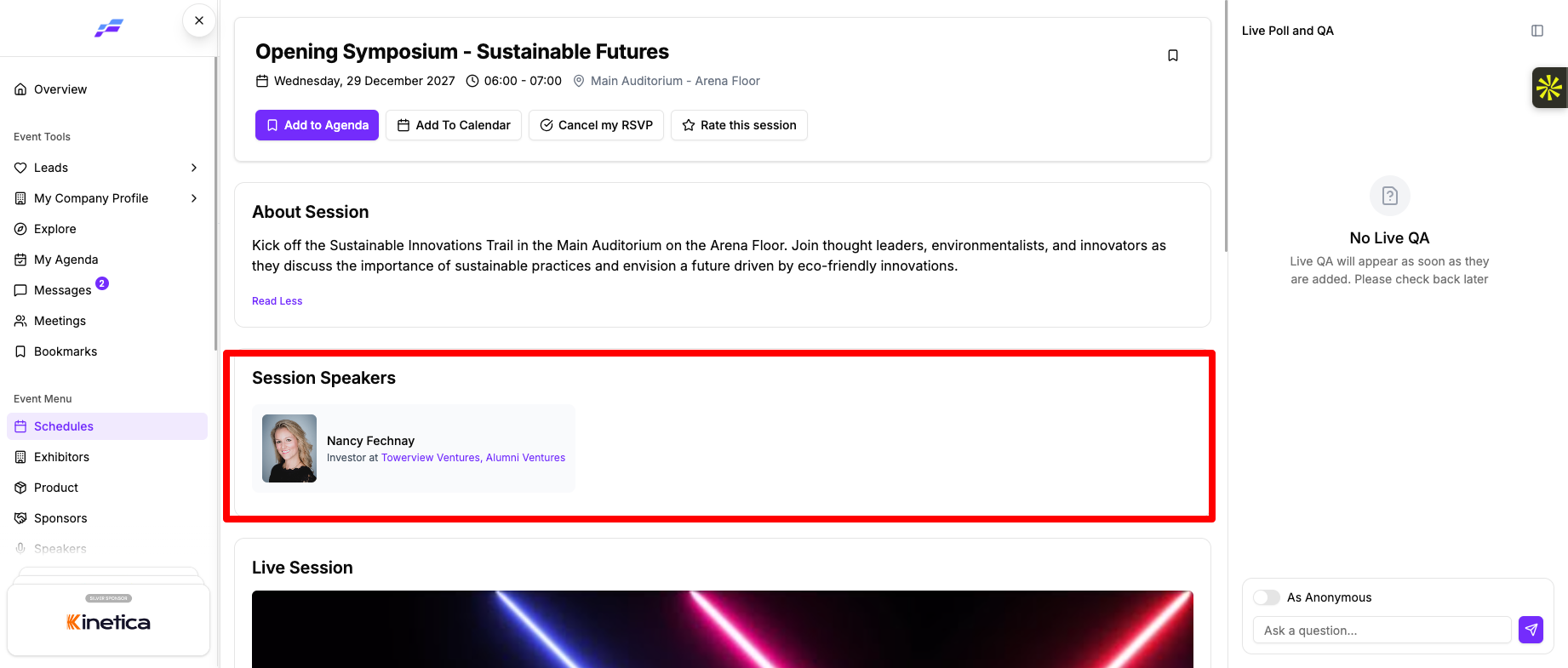Close the sidebar with the X button
Image resolution: width=1568 pixels, height=668 pixels.
click(199, 20)
